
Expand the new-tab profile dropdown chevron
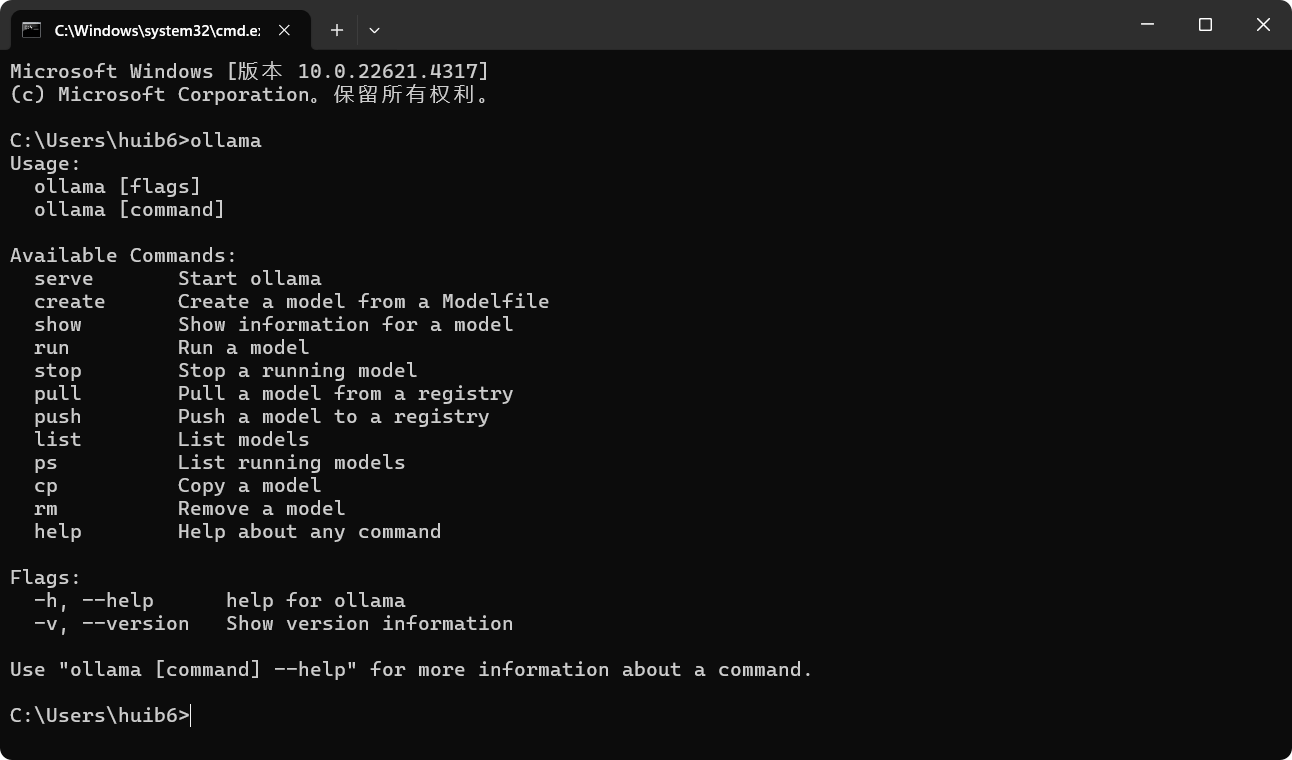click(374, 30)
